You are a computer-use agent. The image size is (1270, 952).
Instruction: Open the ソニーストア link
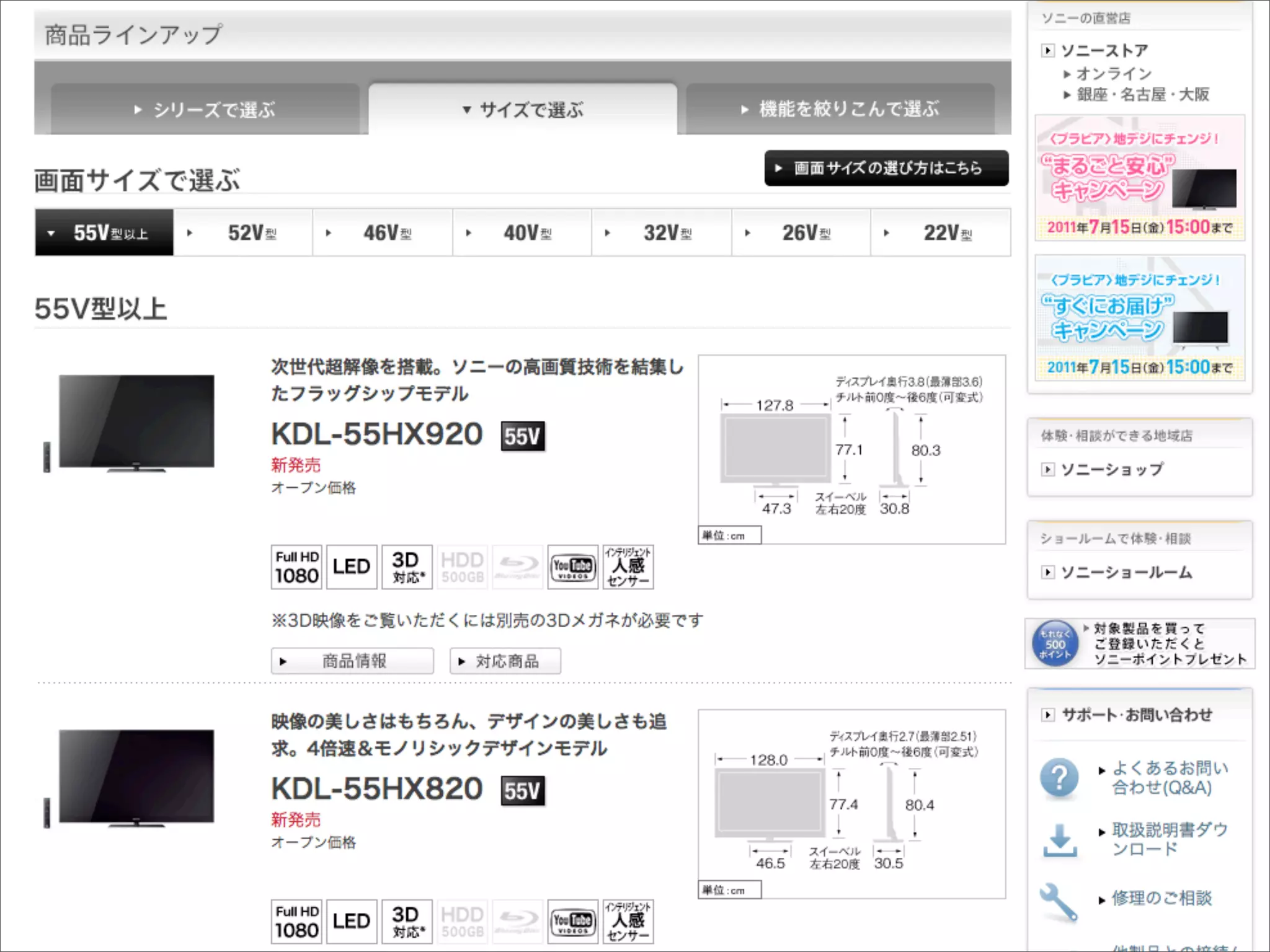coord(1104,50)
